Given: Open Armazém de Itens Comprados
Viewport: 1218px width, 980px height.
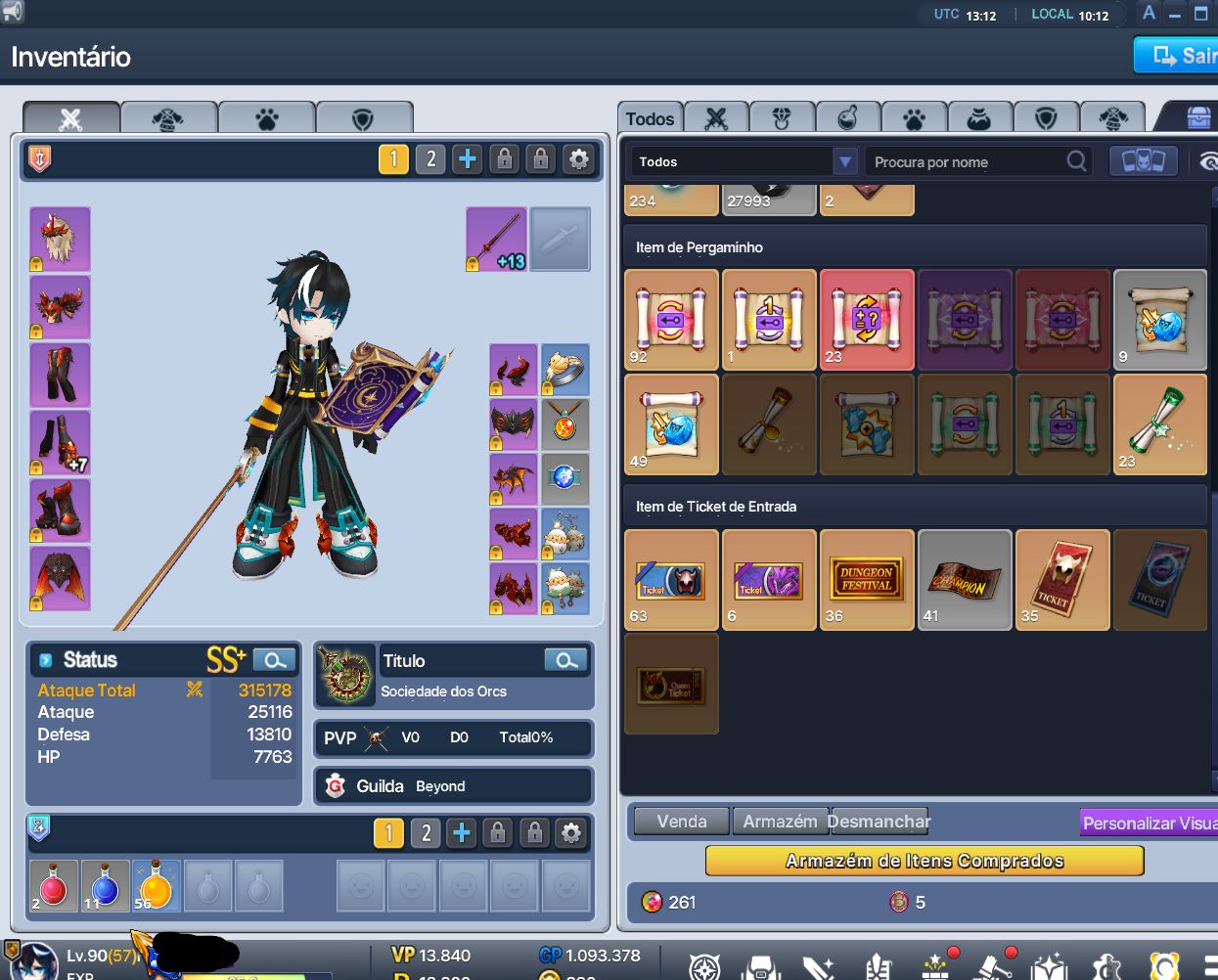Looking at the screenshot, I should coord(925,861).
